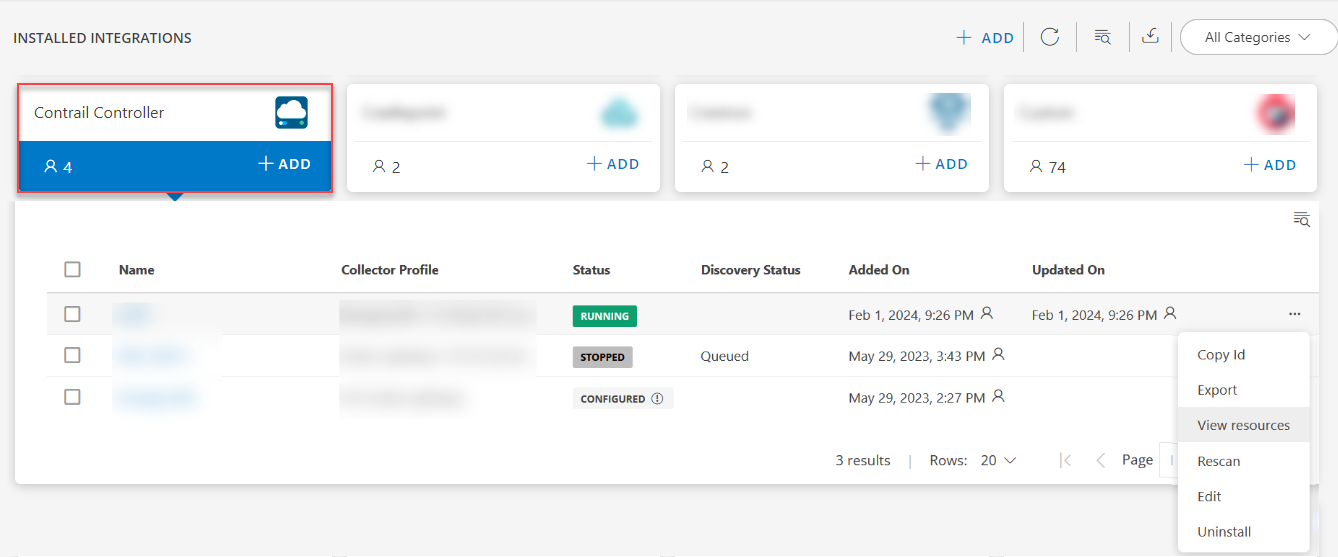The image size is (1338, 557).
Task: Expand the Rows per page dropdown
Action: point(998,460)
